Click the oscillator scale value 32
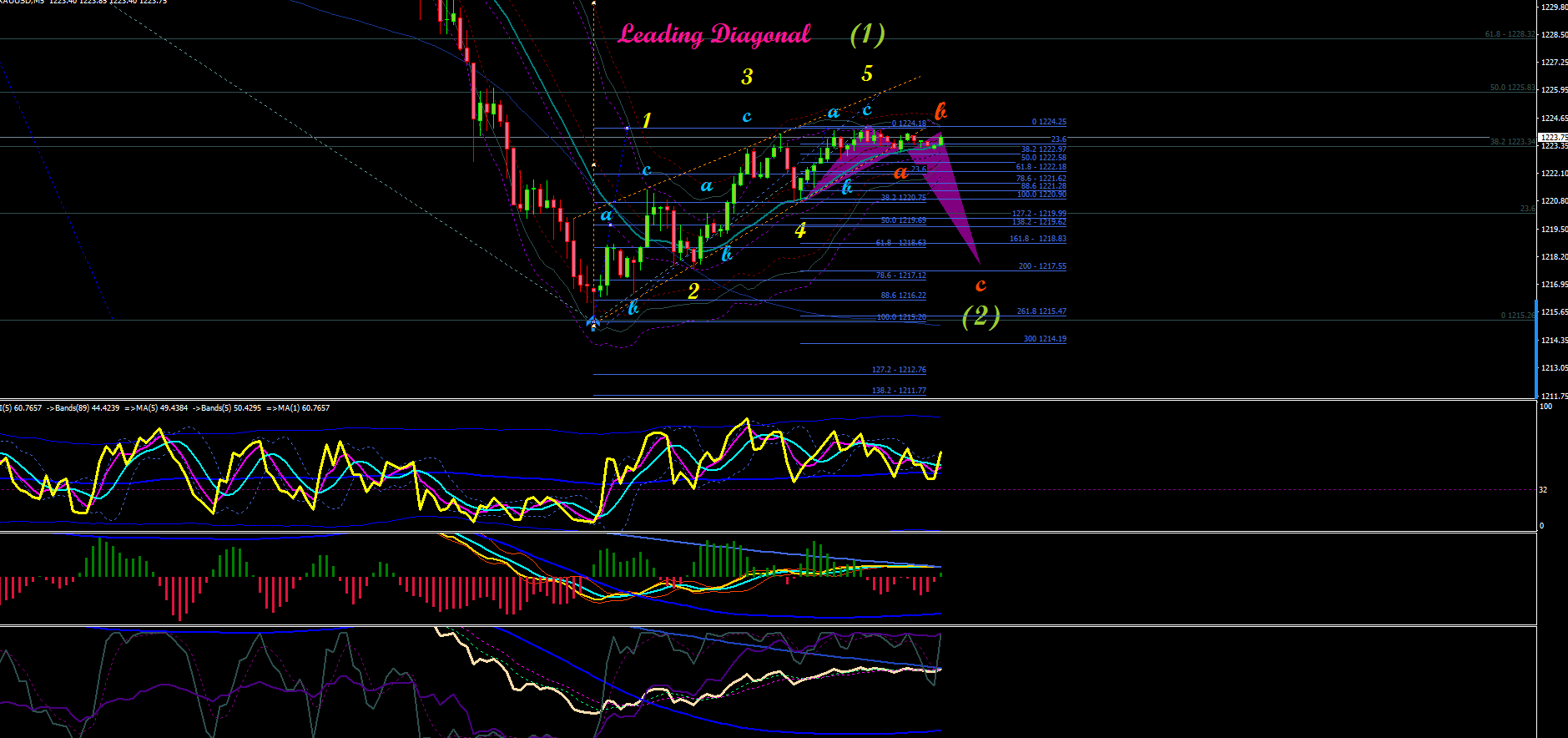 click(x=1543, y=490)
